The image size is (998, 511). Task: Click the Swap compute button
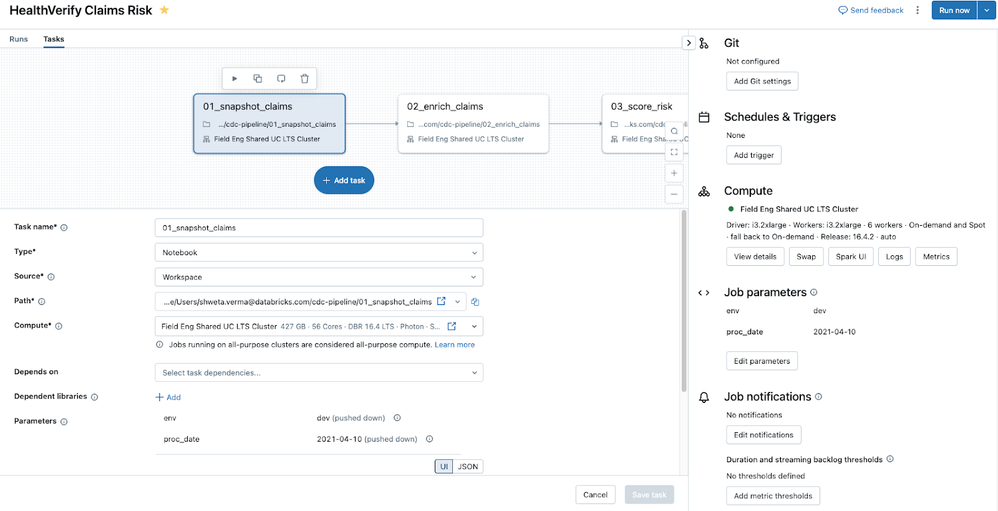[x=806, y=256]
